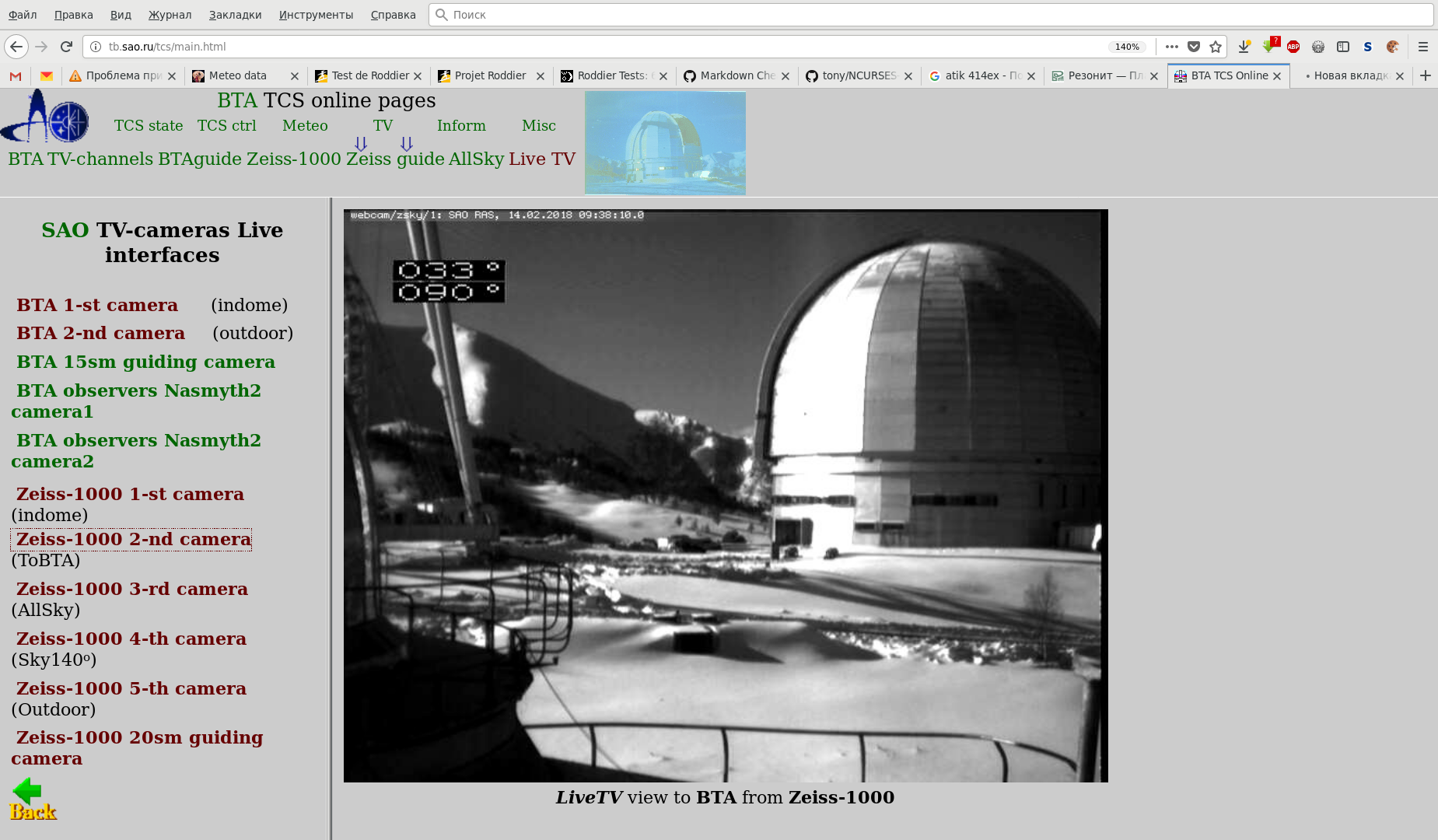Close the Meteo data tab
Screen dimensions: 1438x840
(295, 75)
